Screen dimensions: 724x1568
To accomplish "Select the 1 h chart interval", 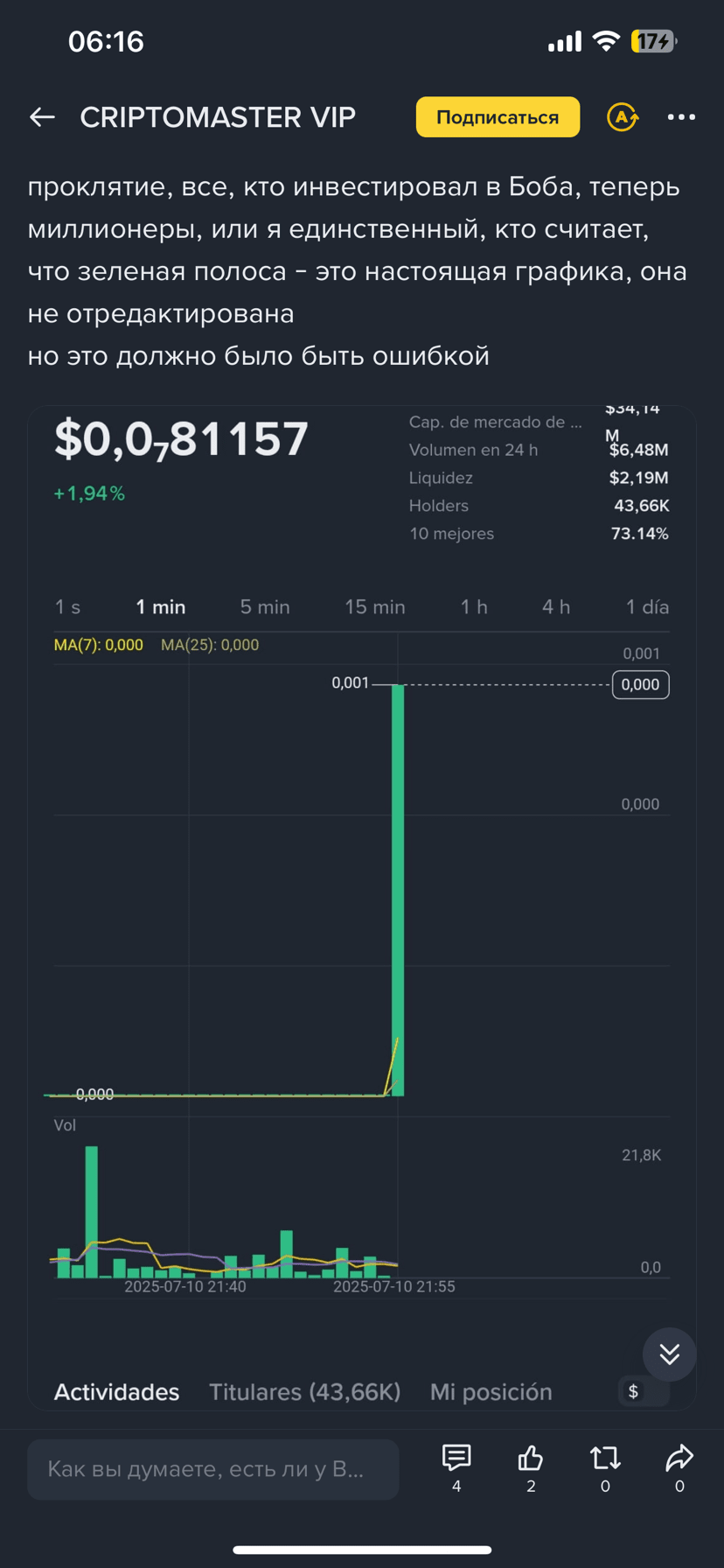I will [x=474, y=607].
